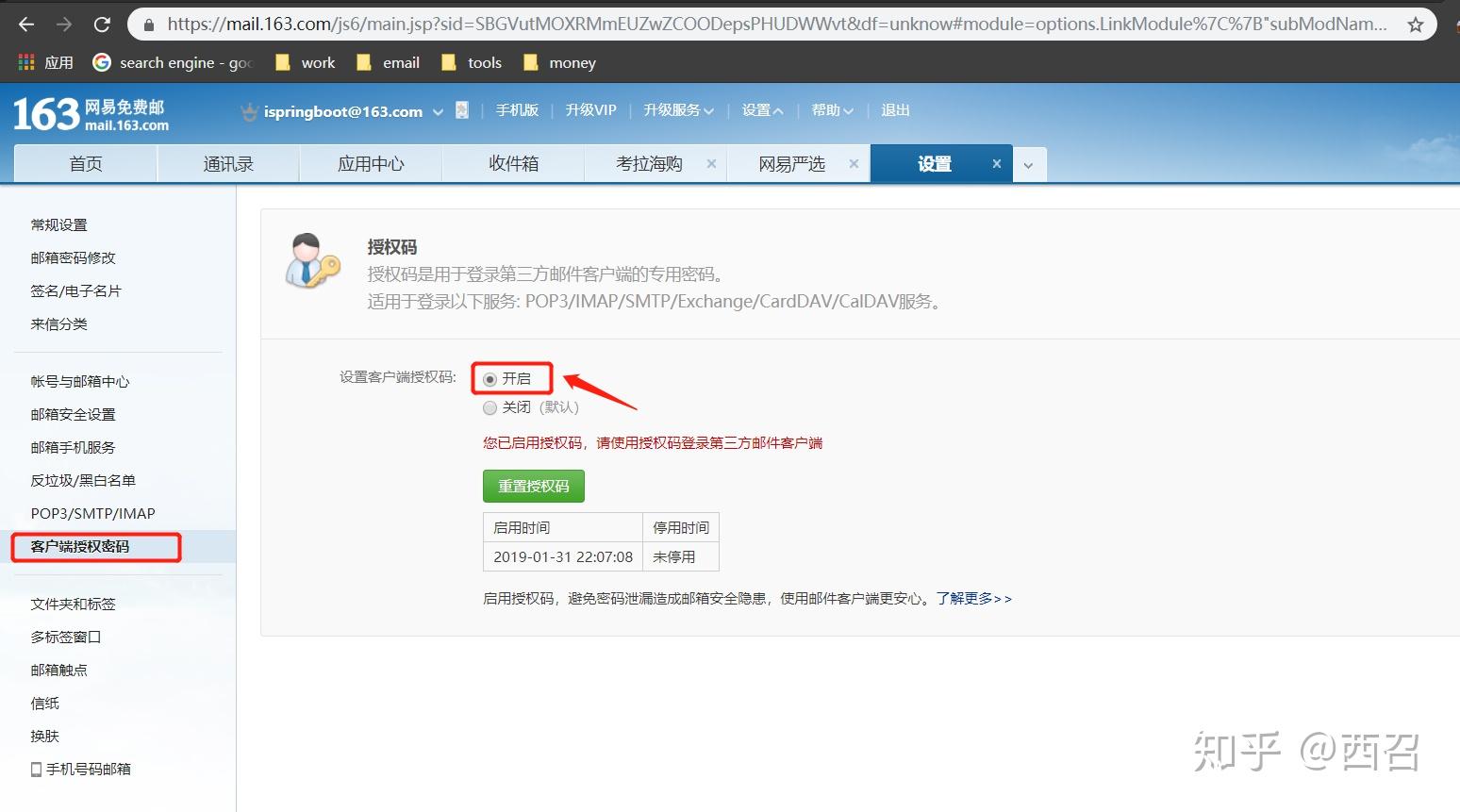The height and width of the screenshot is (812, 1460).
Task: Click the ispringboot@163.com account name
Action: coord(343,111)
